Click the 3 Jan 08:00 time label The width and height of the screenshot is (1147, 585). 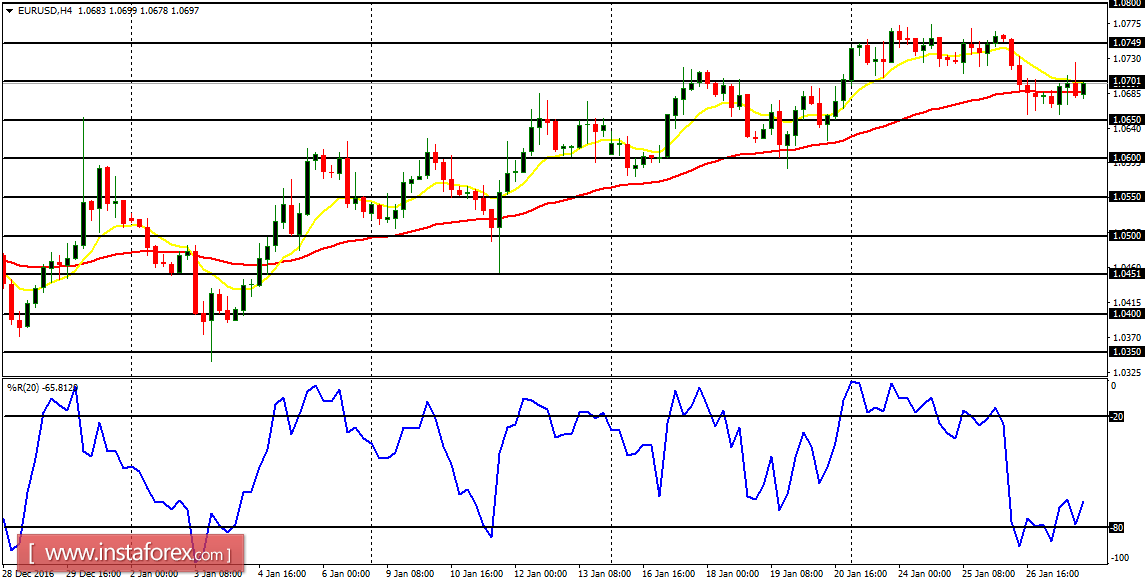point(217,574)
